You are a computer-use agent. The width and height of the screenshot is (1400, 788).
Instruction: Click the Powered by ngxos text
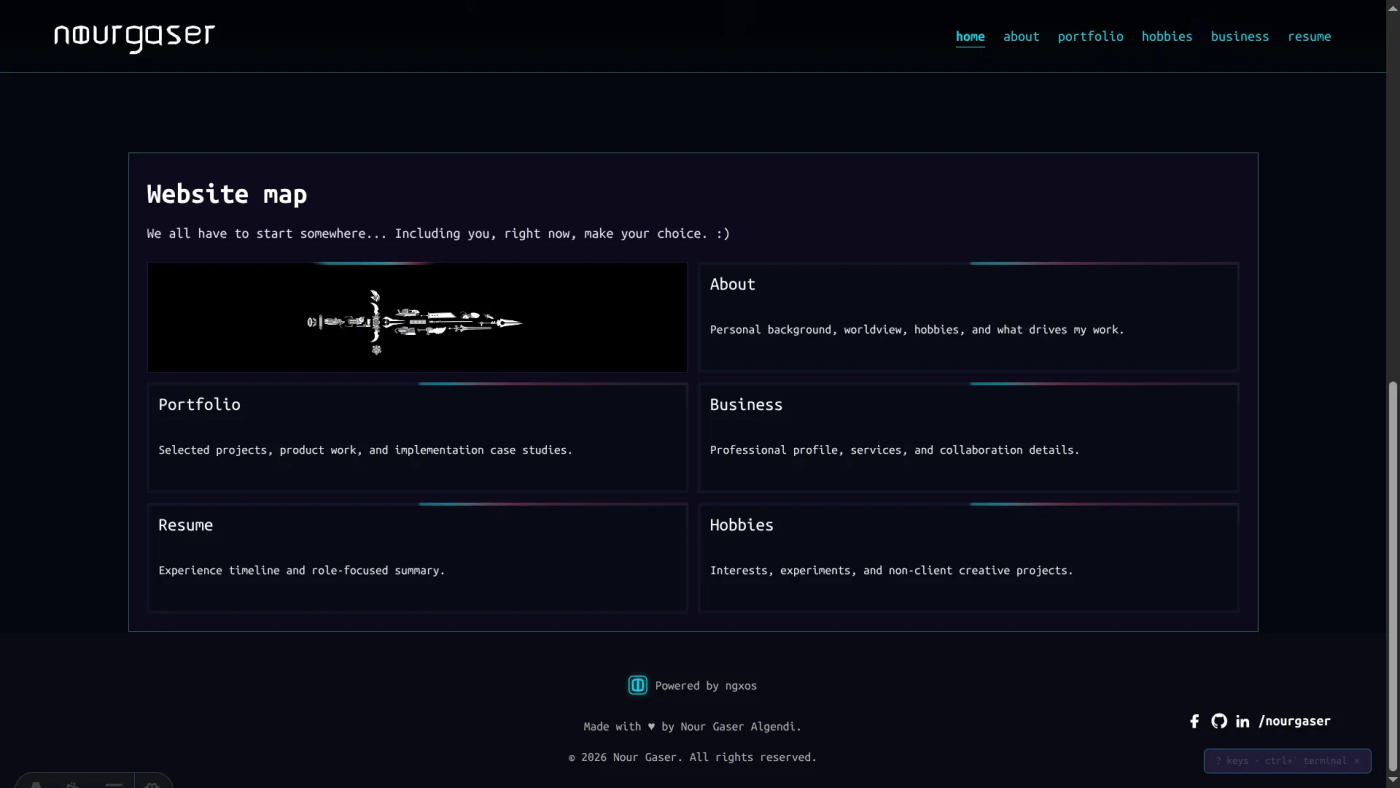click(706, 686)
